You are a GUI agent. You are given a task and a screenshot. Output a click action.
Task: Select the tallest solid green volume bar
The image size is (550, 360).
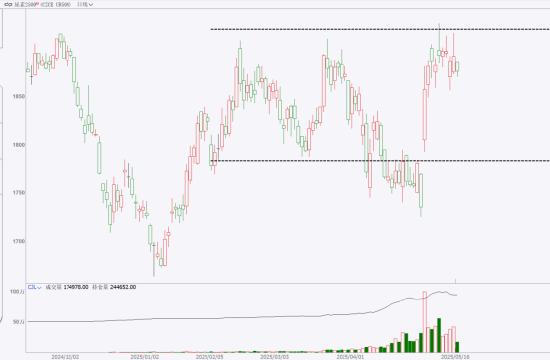tap(439, 335)
